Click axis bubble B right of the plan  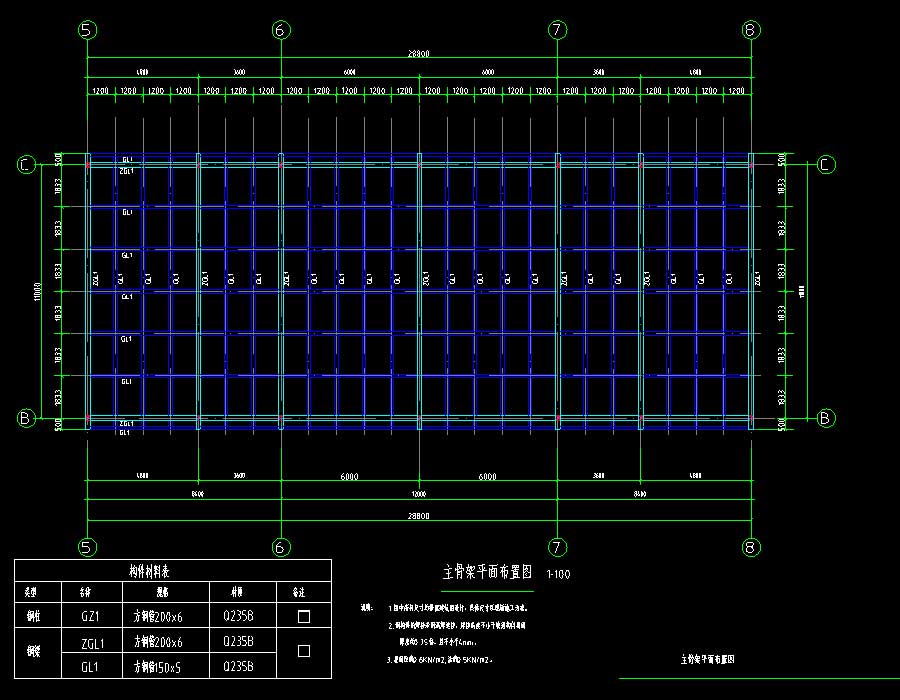pyautogui.click(x=825, y=418)
